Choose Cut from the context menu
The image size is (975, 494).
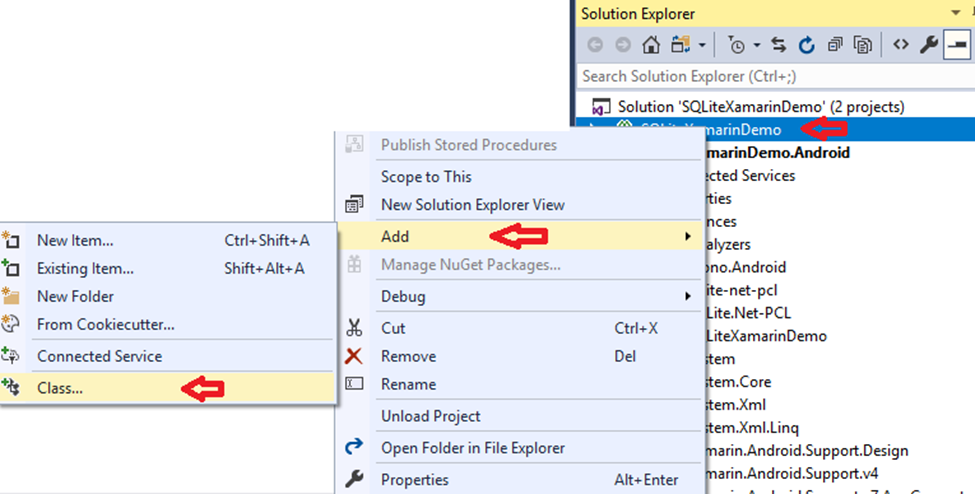tap(520, 328)
